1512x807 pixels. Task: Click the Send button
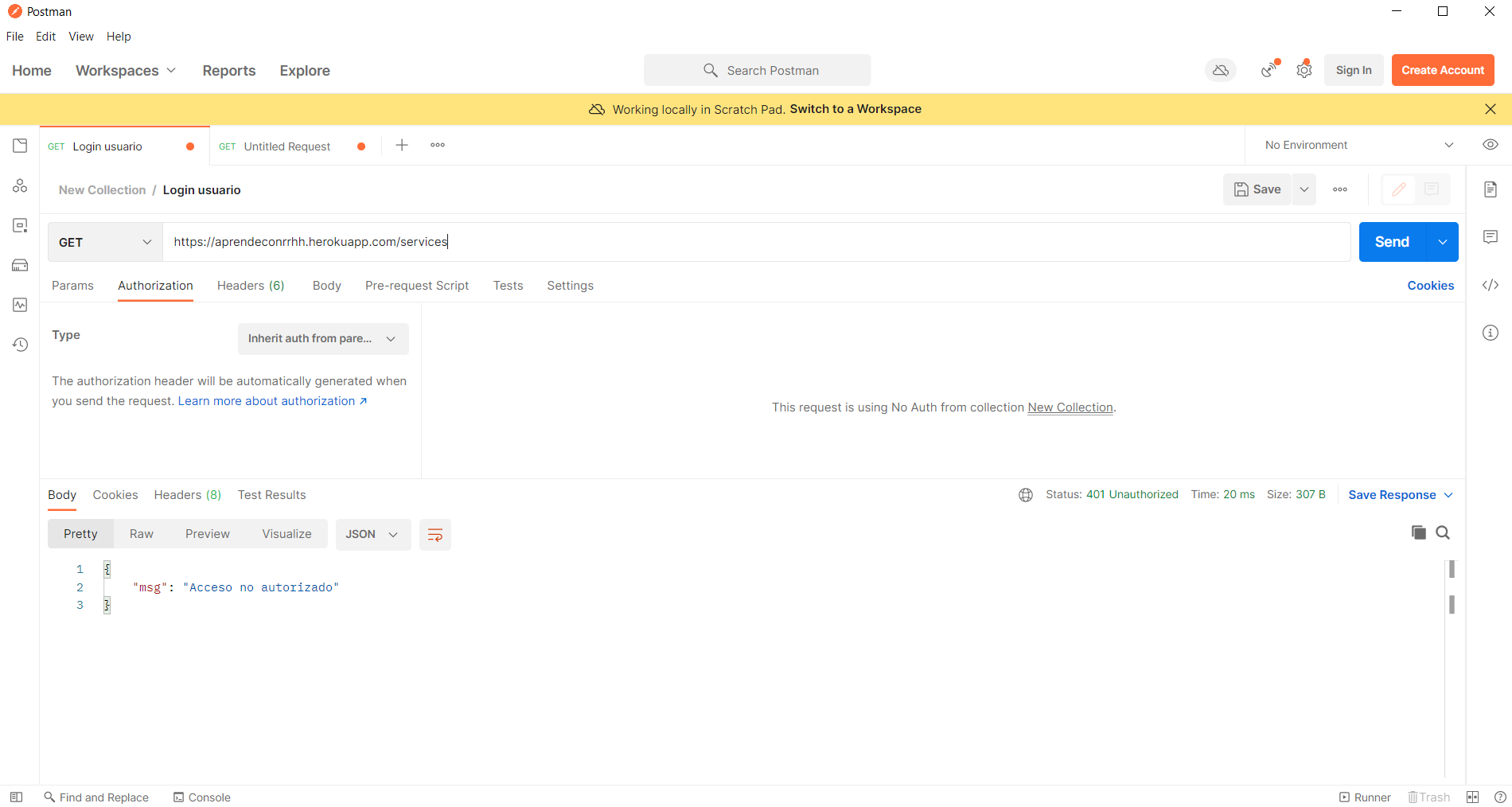tap(1392, 241)
